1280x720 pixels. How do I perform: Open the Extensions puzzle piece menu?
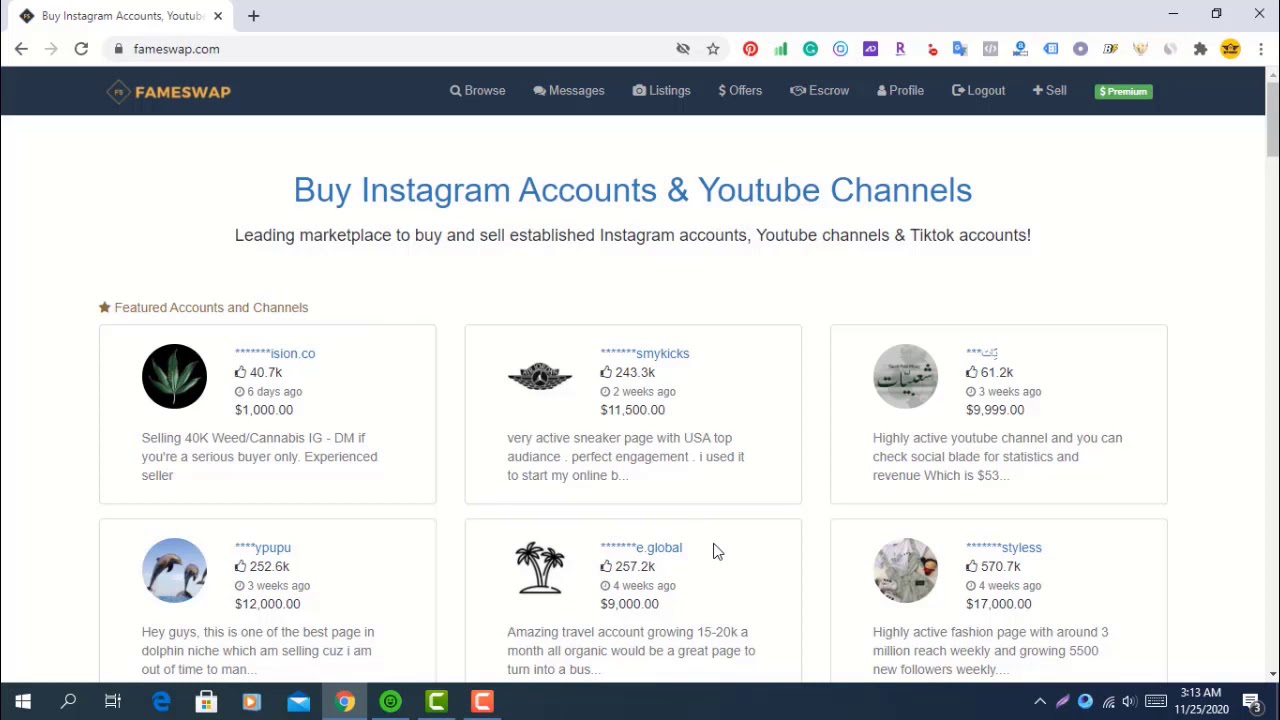coord(1200,48)
